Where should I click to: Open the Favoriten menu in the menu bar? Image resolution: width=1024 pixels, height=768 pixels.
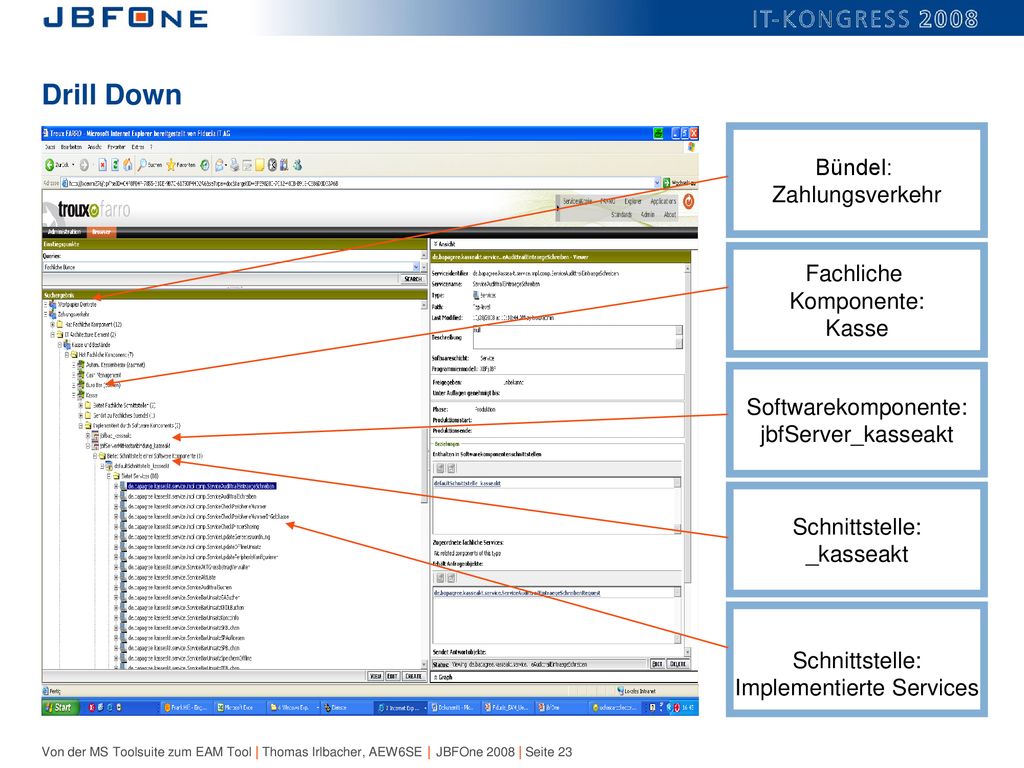coord(116,147)
